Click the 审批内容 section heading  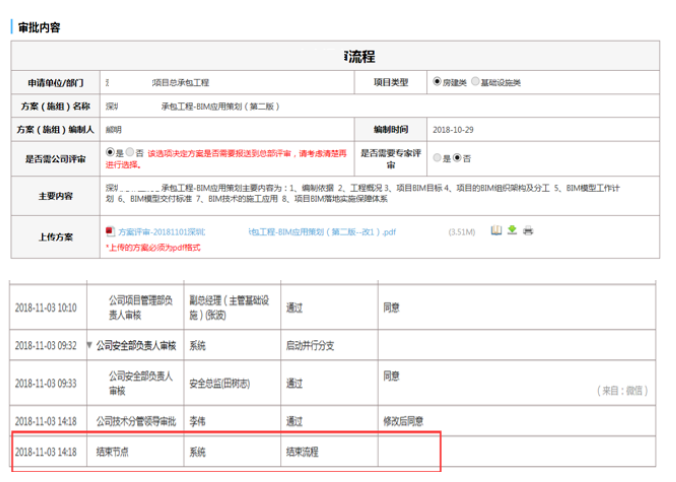point(39,27)
